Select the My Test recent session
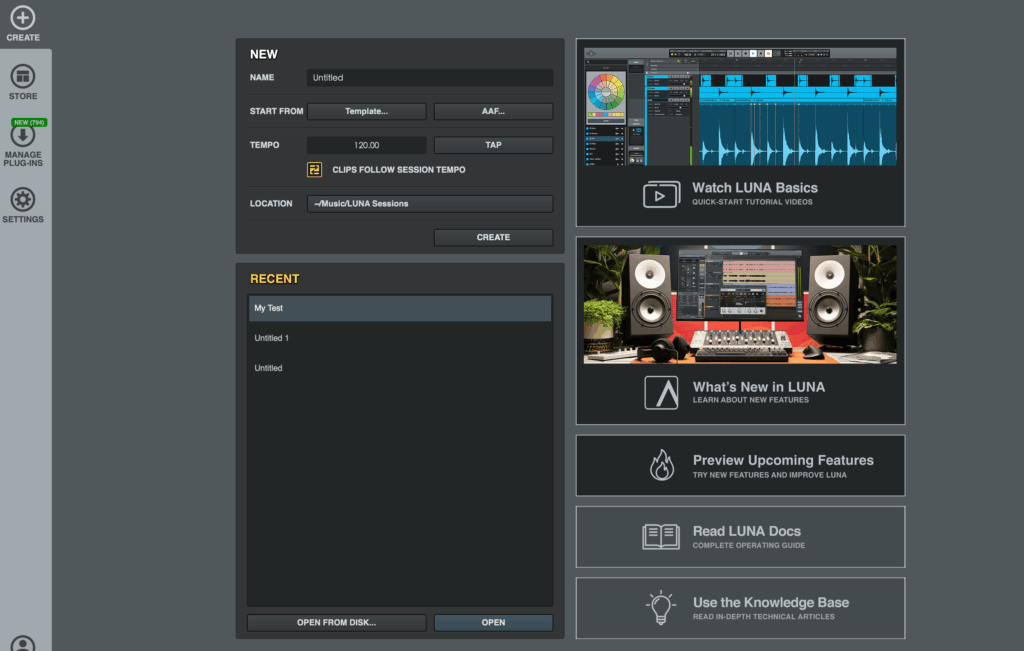This screenshot has width=1024, height=651. (399, 308)
